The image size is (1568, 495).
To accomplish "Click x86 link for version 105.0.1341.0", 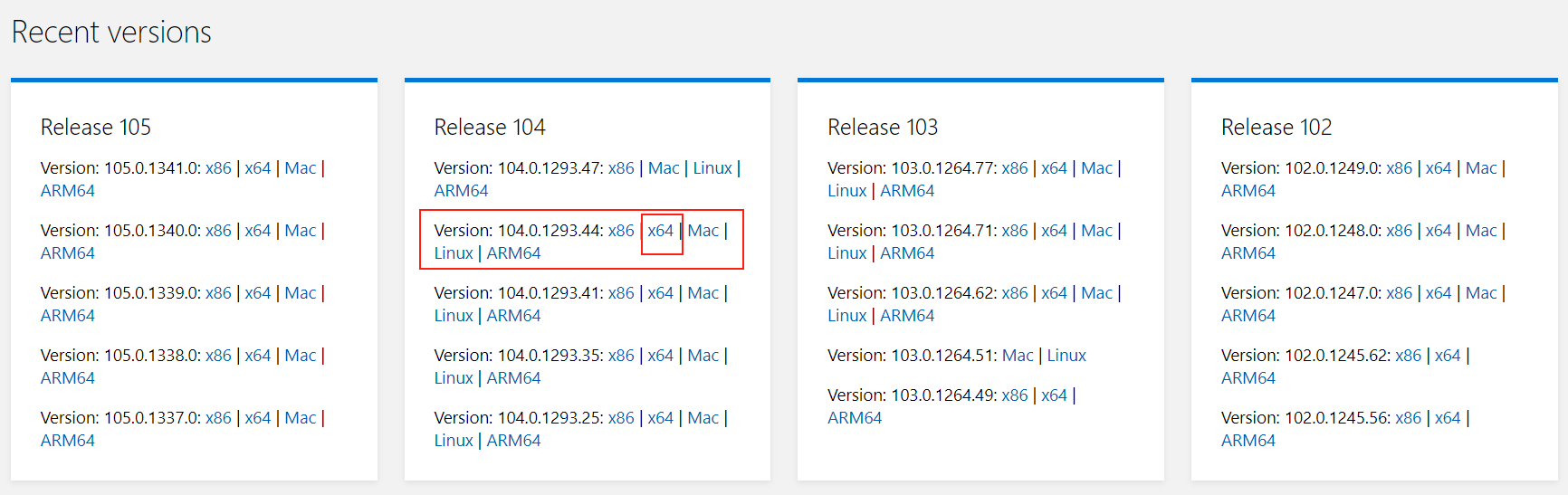I will (218, 168).
